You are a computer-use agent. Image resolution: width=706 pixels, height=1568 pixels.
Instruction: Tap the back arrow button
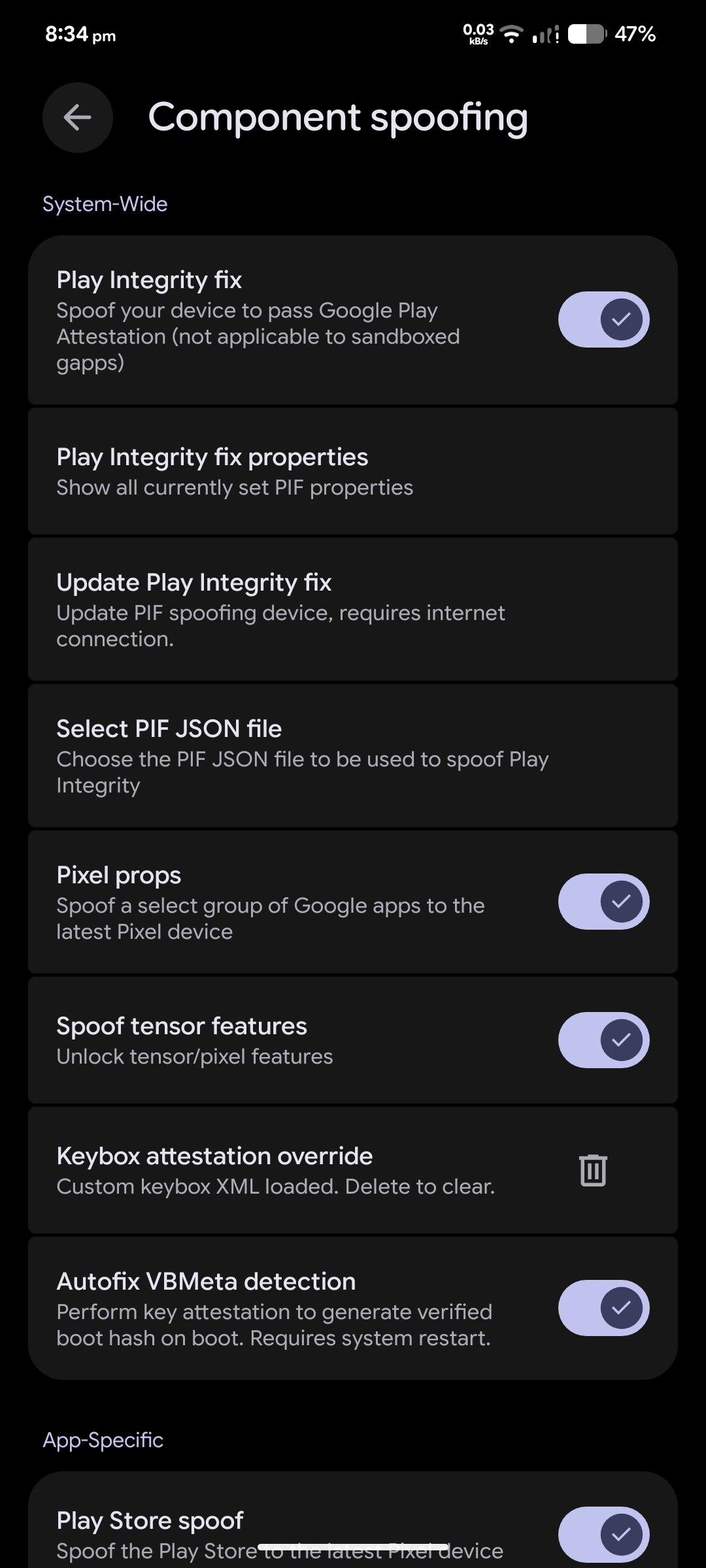[x=77, y=118]
